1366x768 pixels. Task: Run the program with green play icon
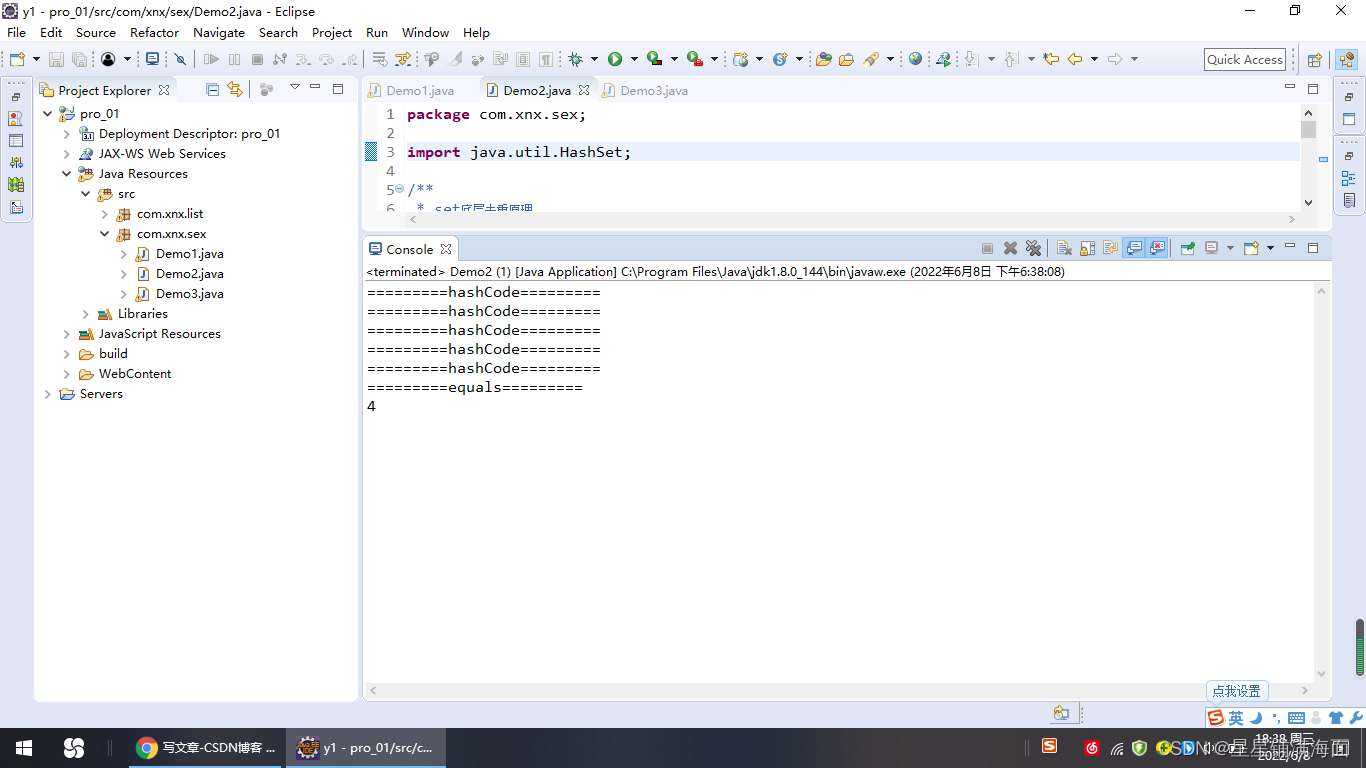(x=615, y=59)
